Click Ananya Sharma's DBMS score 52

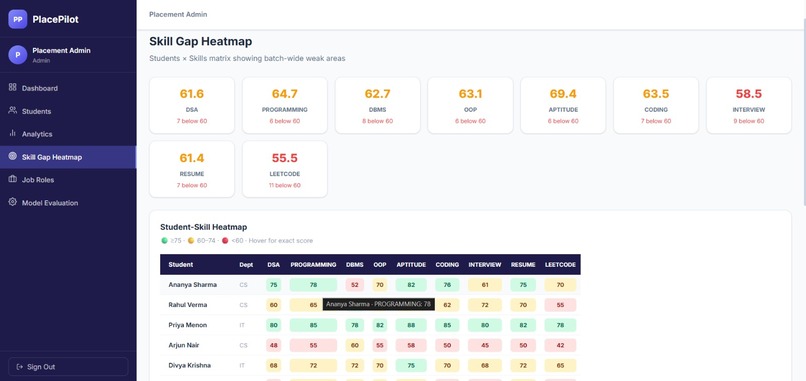coord(355,285)
